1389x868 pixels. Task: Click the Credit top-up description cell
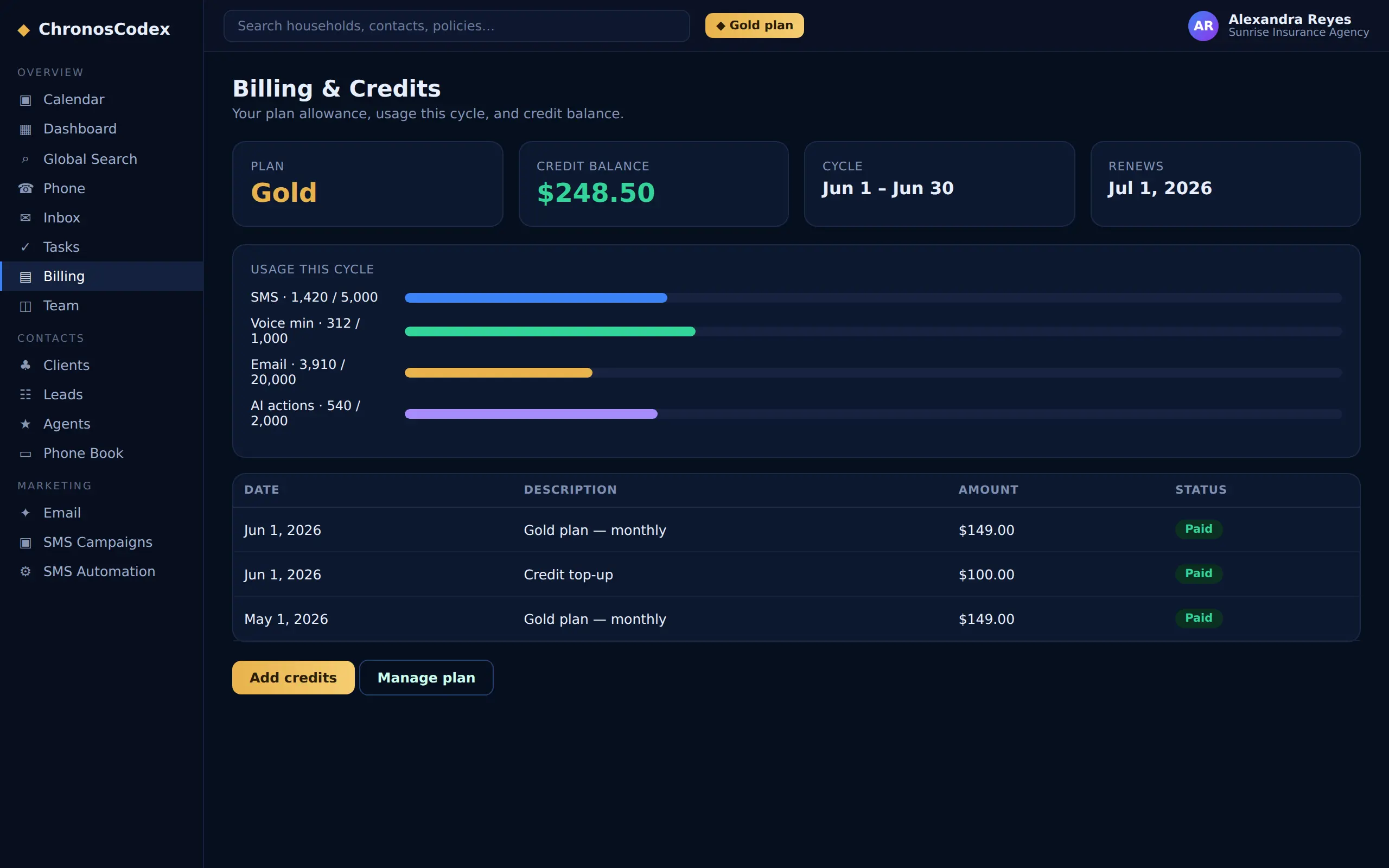[568, 574]
